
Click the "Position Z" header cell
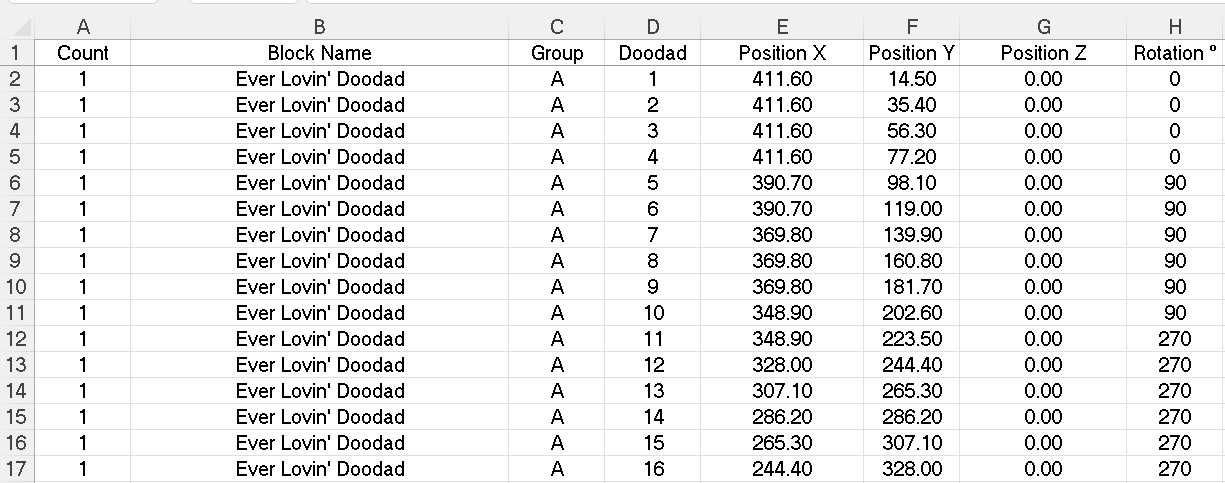coord(1043,53)
